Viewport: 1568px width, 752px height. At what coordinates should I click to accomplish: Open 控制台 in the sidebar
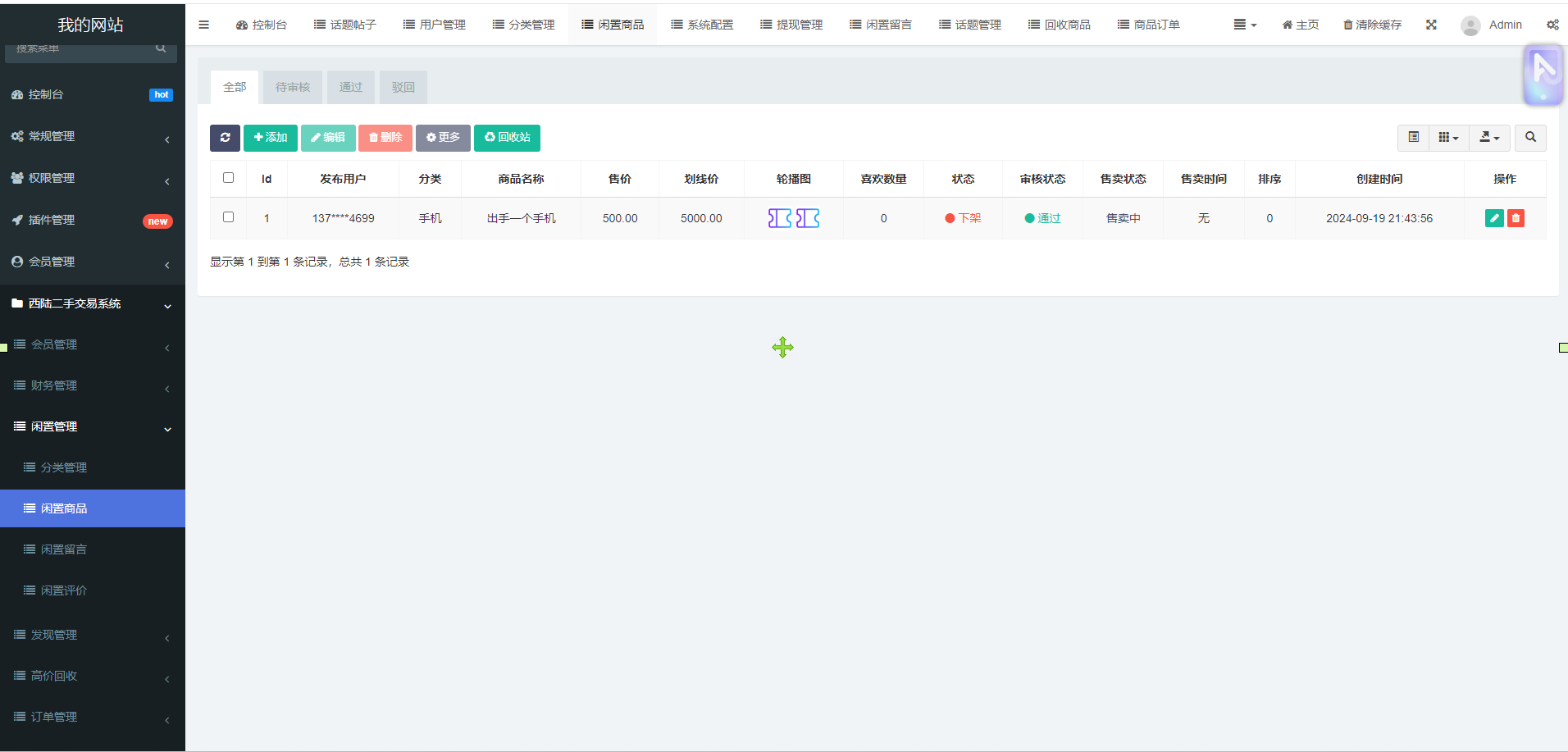(93, 94)
